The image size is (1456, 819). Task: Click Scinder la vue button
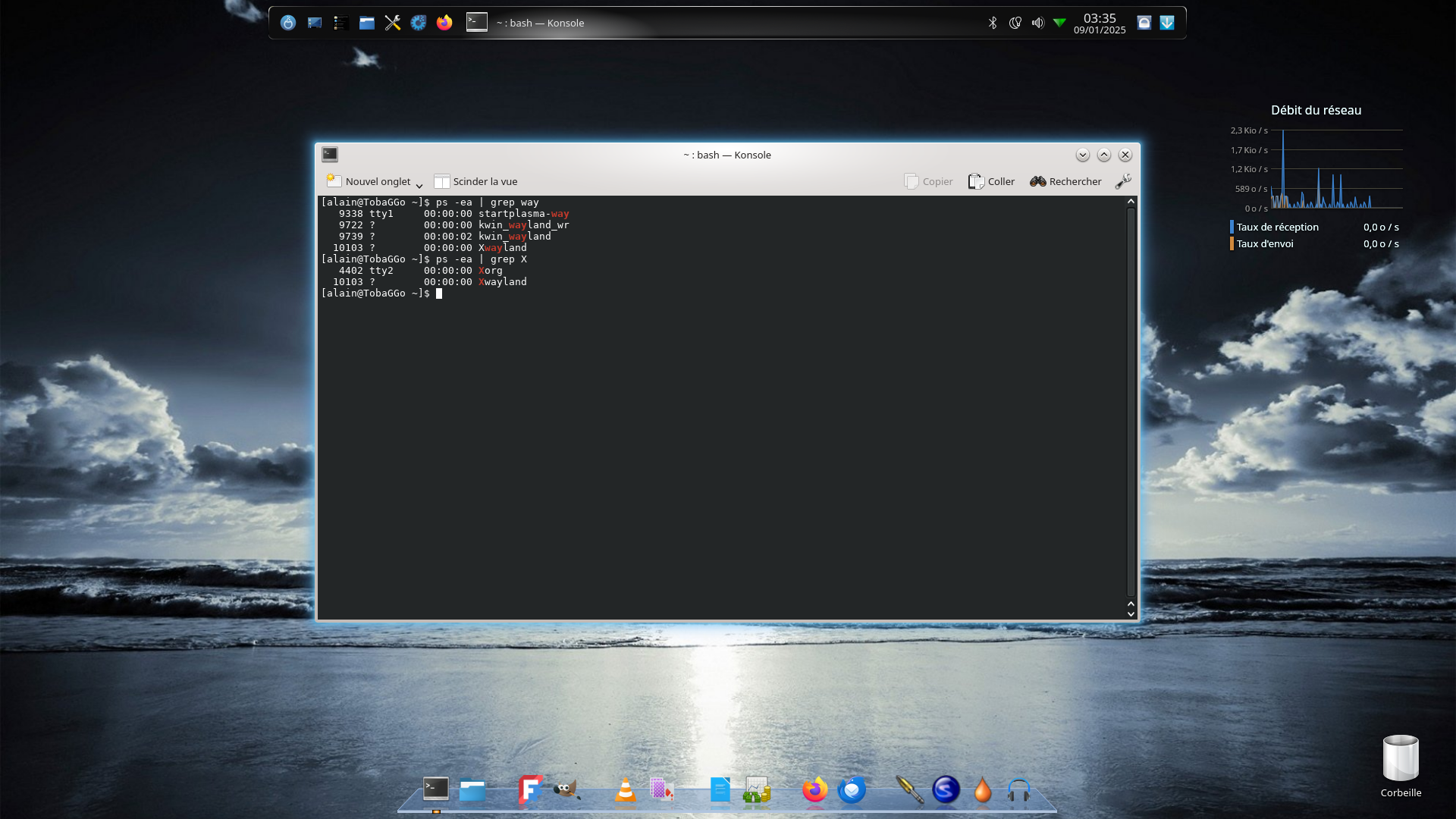475,181
